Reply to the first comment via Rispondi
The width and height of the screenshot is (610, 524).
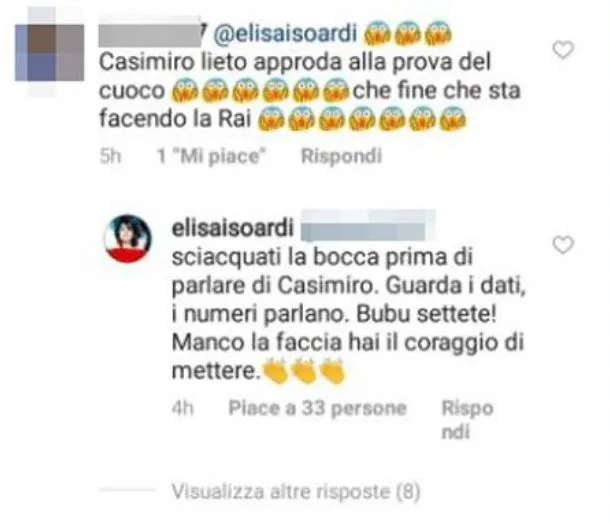pyautogui.click(x=342, y=156)
